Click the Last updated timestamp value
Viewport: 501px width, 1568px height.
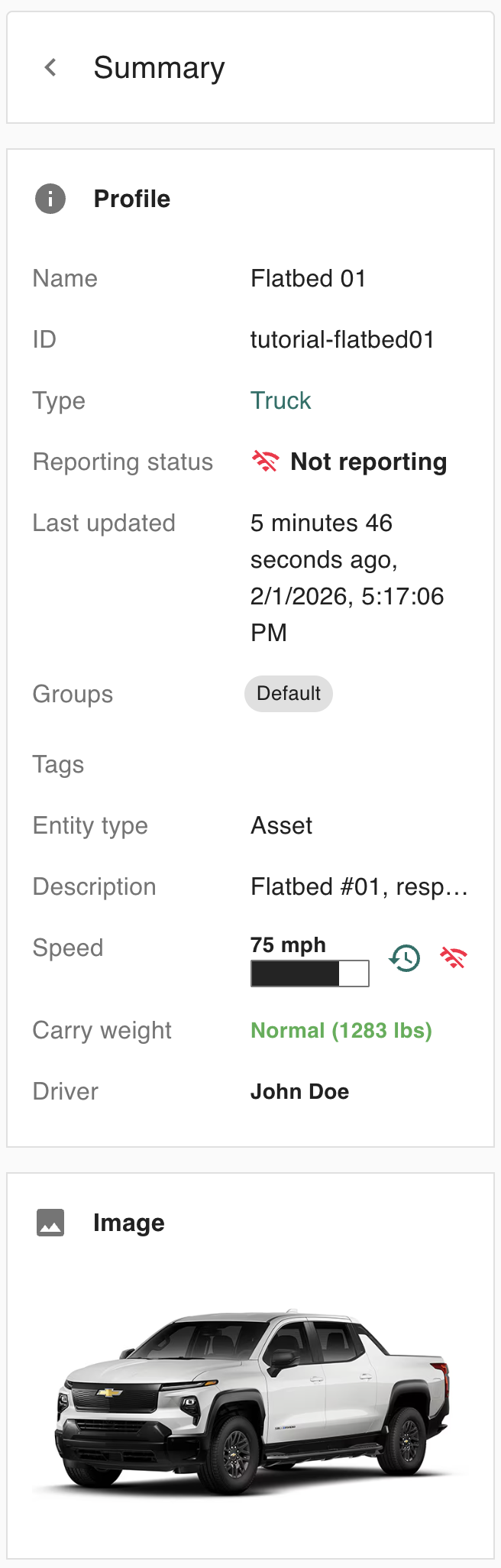(347, 578)
